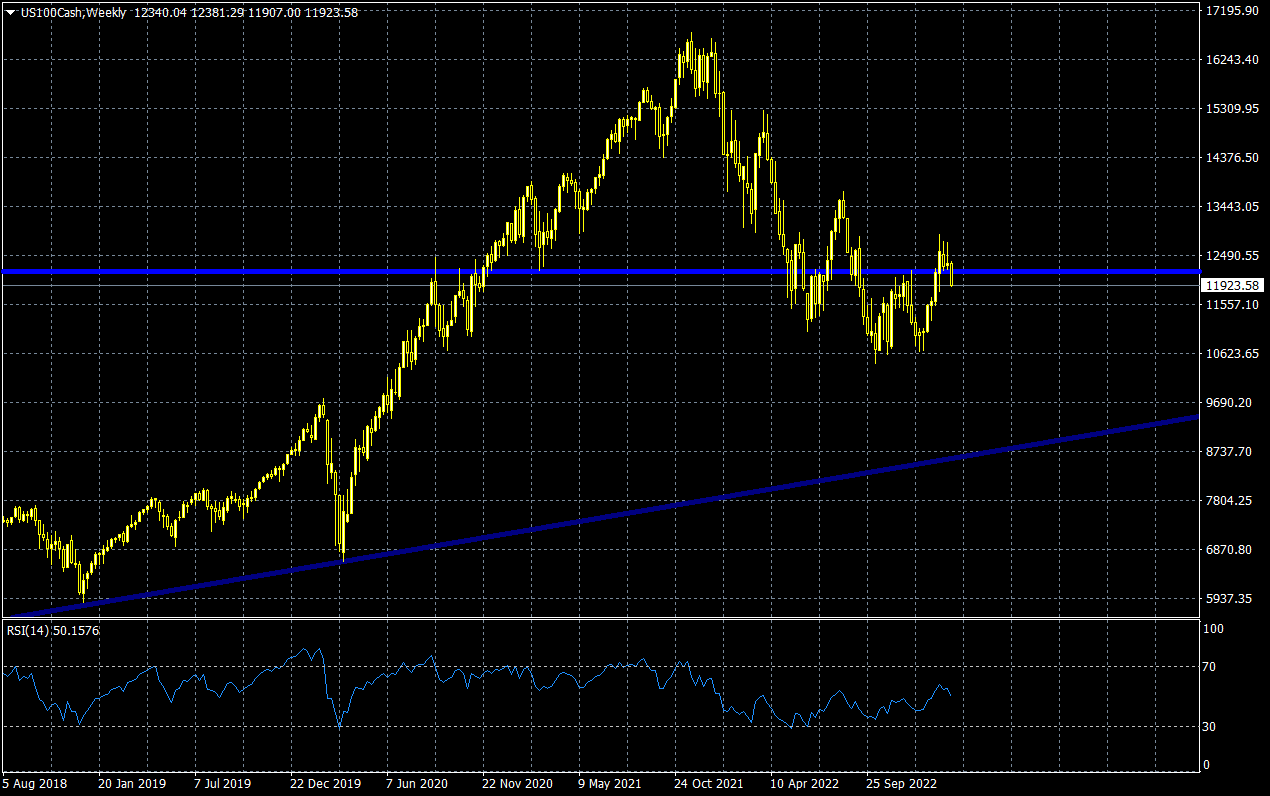Click the 14376.50 price axis label
Viewport: 1270px width, 796px height.
pos(1231,158)
